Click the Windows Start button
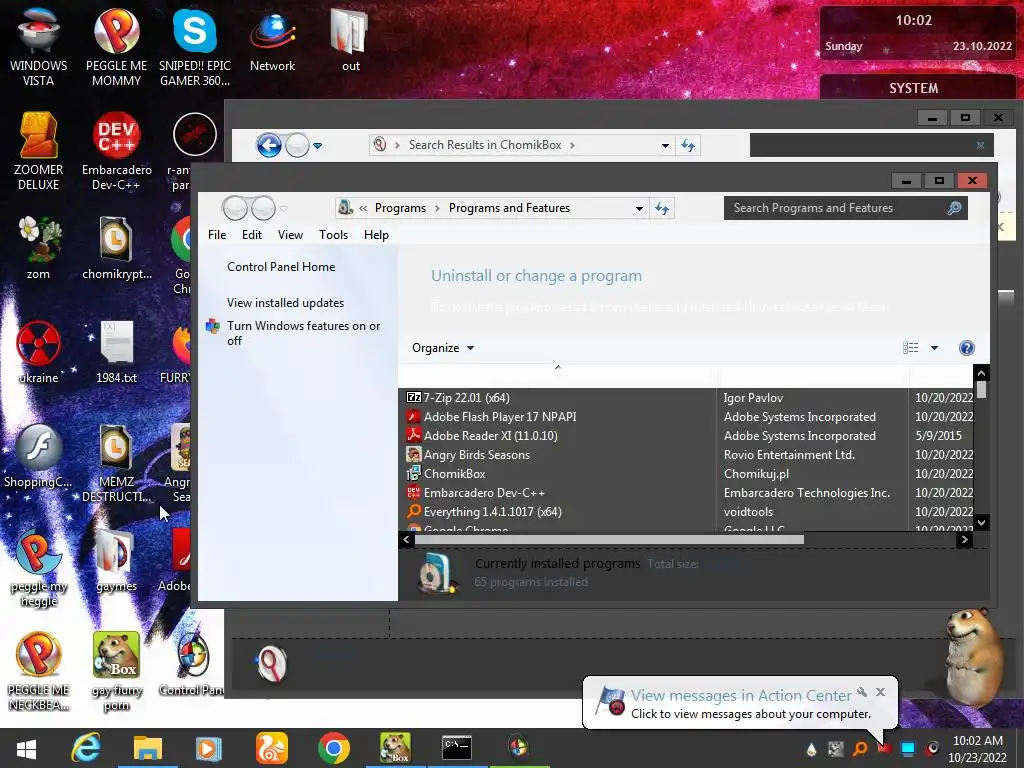This screenshot has width=1024, height=768. click(x=26, y=748)
